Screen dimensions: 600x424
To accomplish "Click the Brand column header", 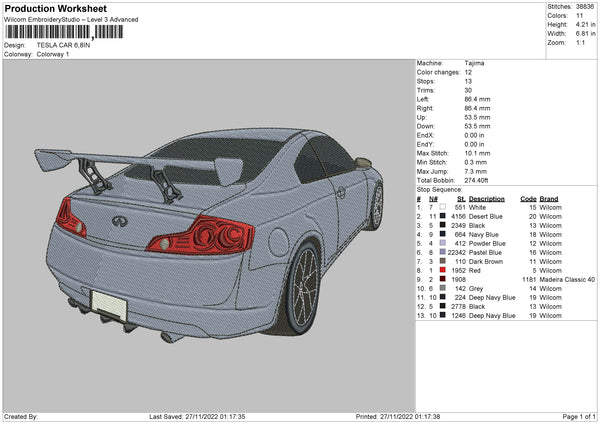I will (552, 198).
